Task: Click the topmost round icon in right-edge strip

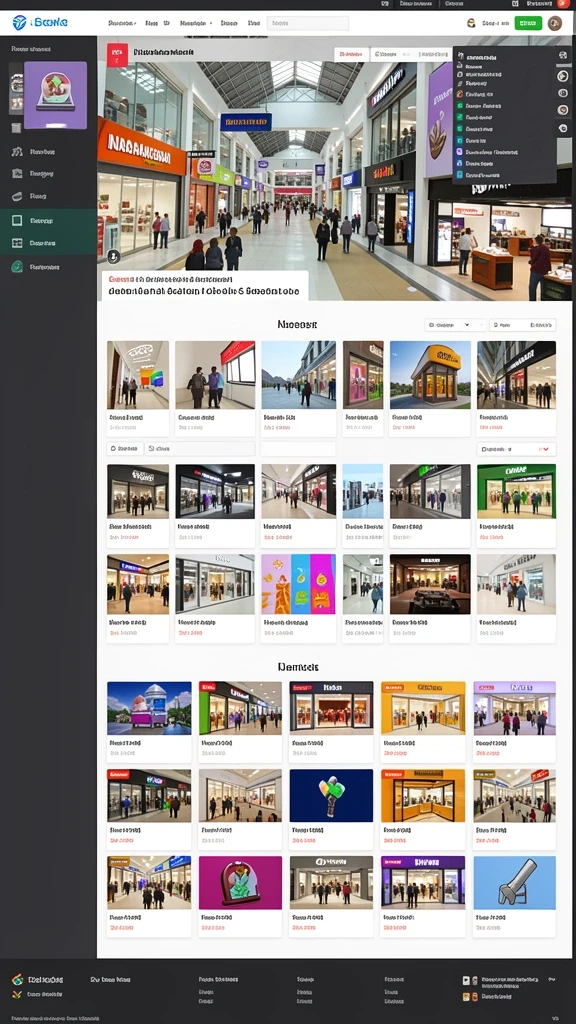Action: tap(562, 56)
